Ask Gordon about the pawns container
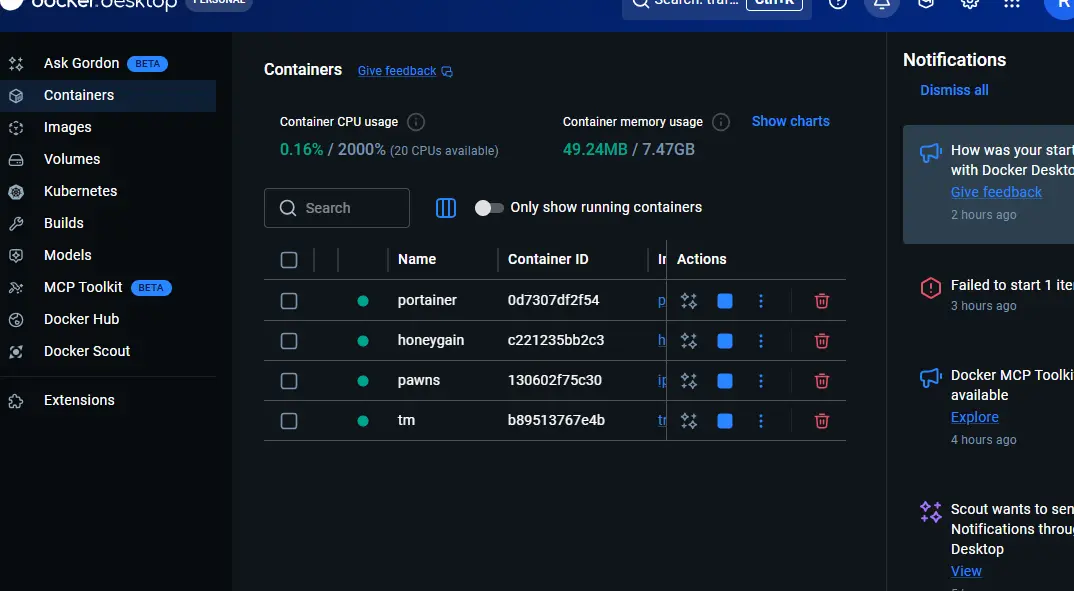Screen dimensions: 1074x591 pyautogui.click(x=688, y=381)
